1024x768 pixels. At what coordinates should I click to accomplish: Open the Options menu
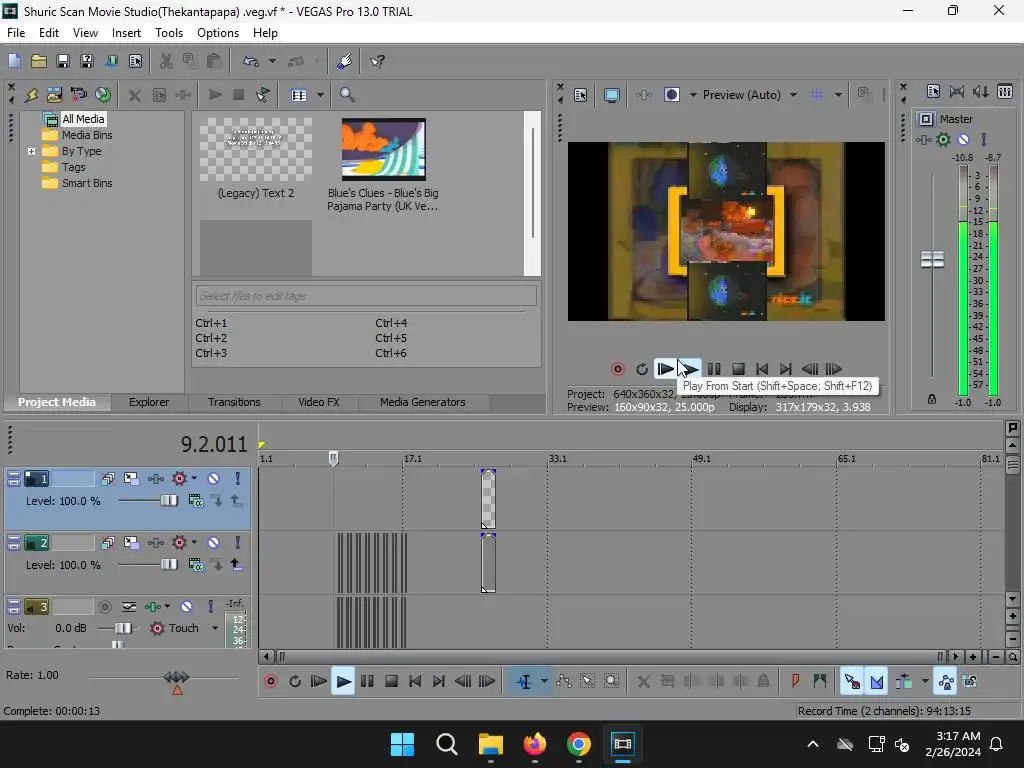(217, 33)
